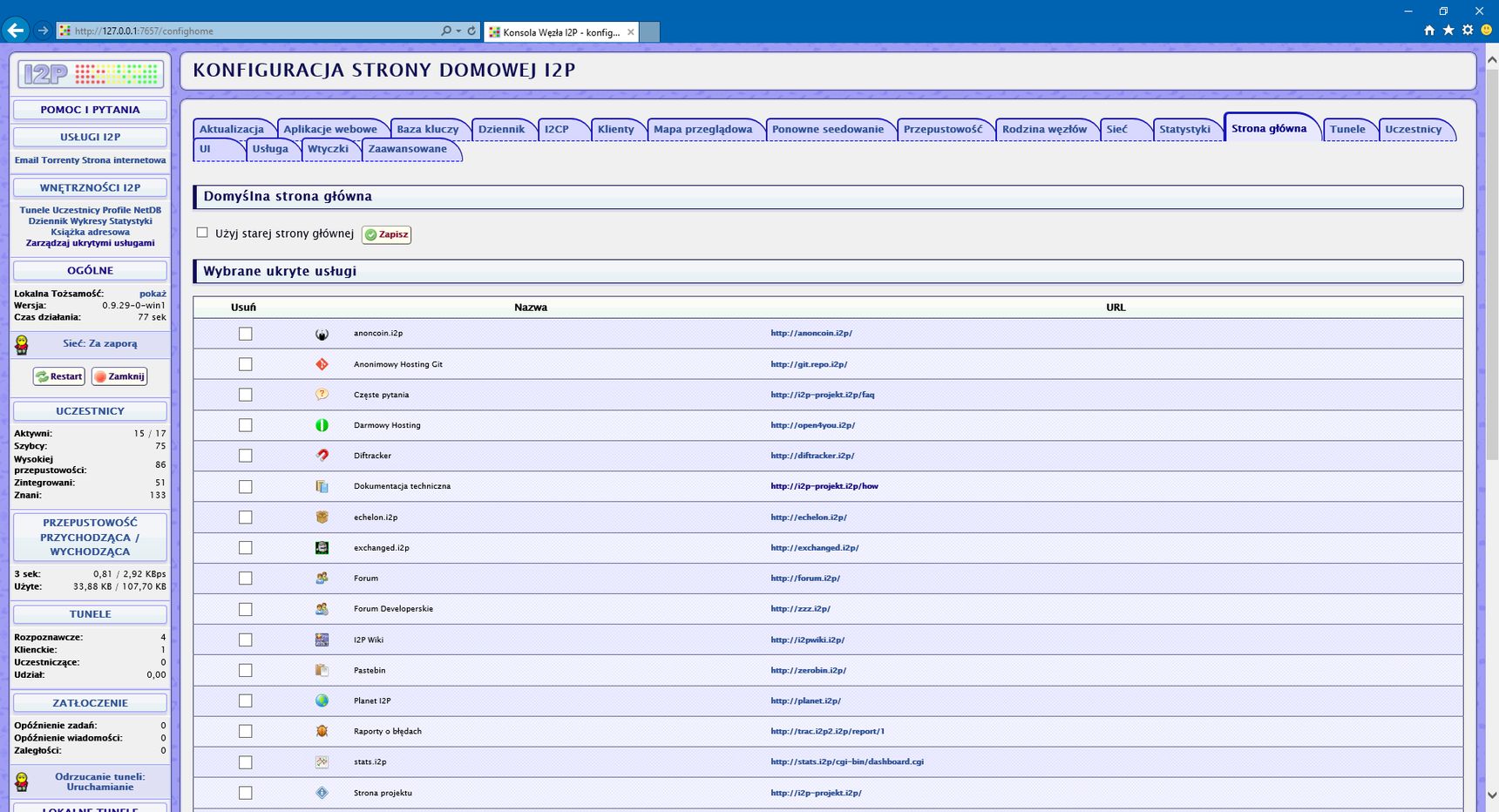Click the Anonimowy Hosting Git icon

322,364
